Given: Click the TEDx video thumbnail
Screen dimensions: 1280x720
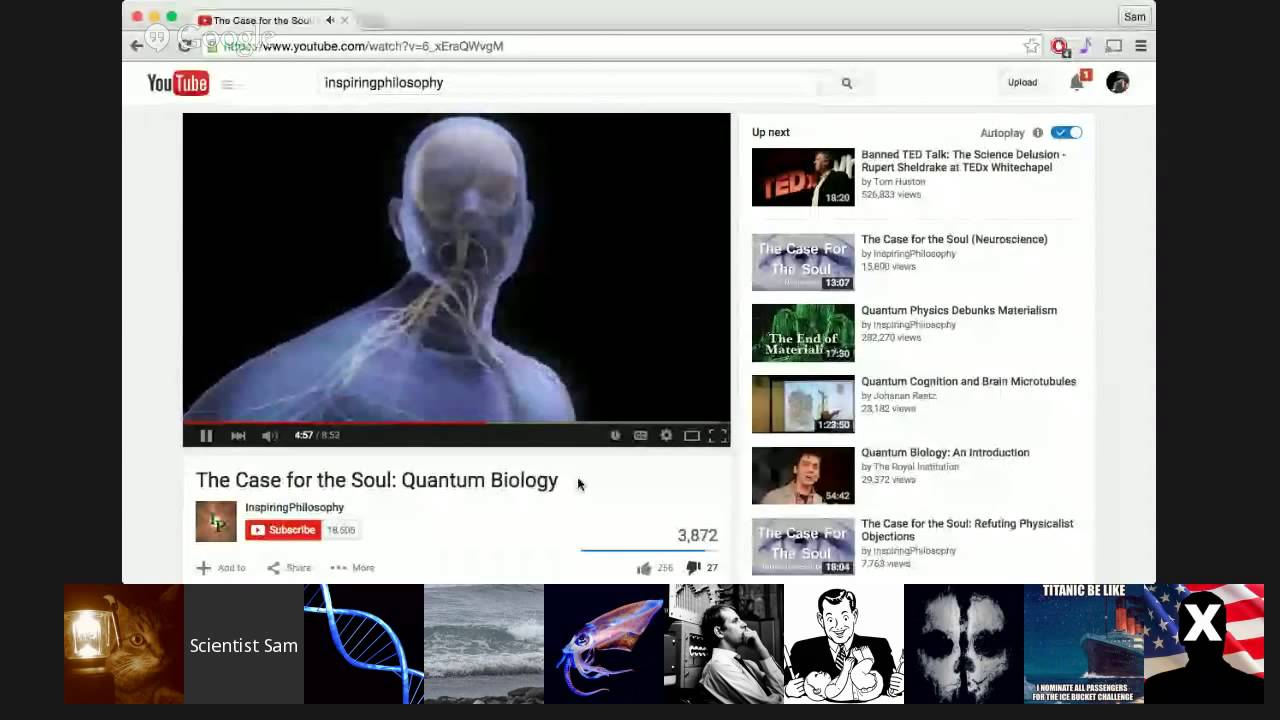Looking at the screenshot, I should point(803,177).
